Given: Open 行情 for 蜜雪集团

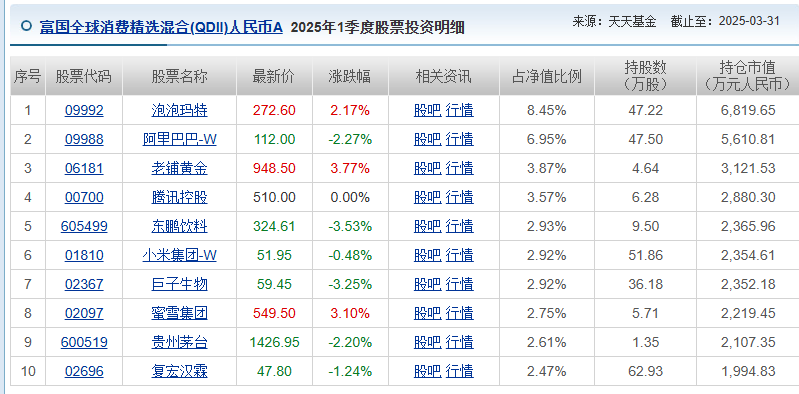Looking at the screenshot, I should (x=459, y=313).
